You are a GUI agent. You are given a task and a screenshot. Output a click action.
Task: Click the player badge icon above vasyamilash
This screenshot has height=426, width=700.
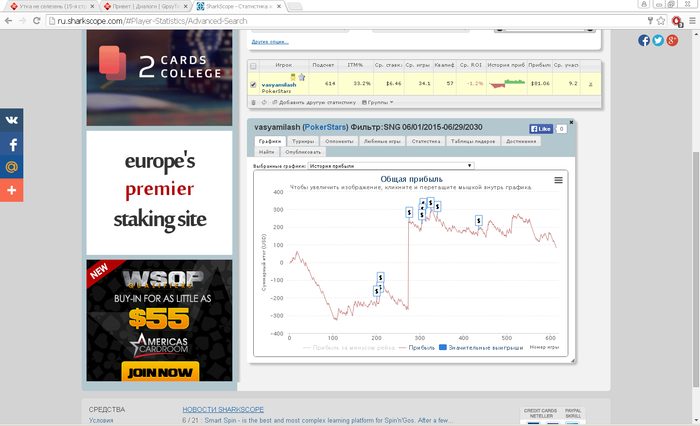coord(293,77)
